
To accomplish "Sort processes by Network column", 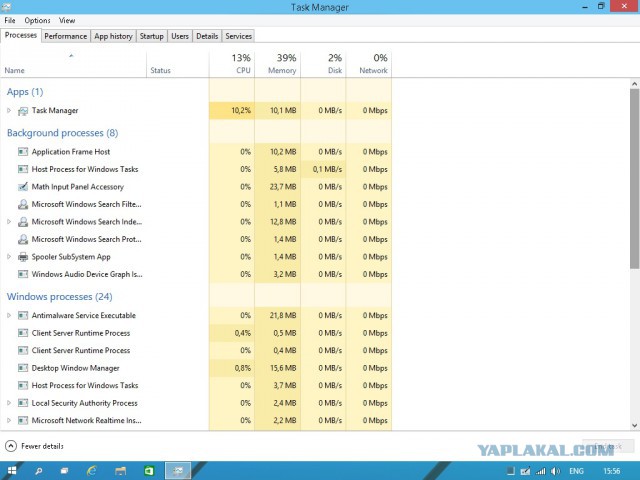I will (369, 64).
